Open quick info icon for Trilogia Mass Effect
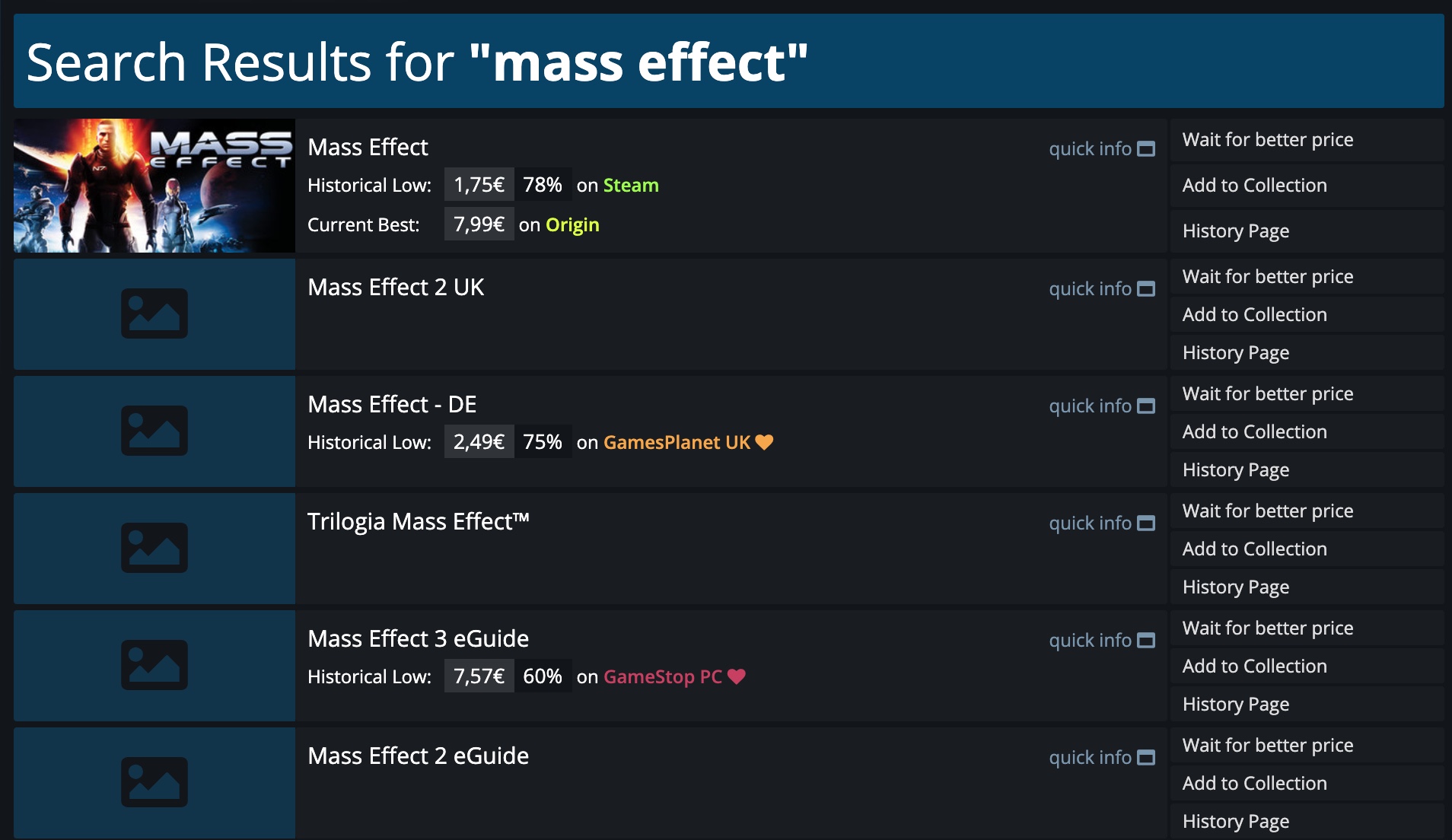This screenshot has width=1452, height=840. (1145, 523)
